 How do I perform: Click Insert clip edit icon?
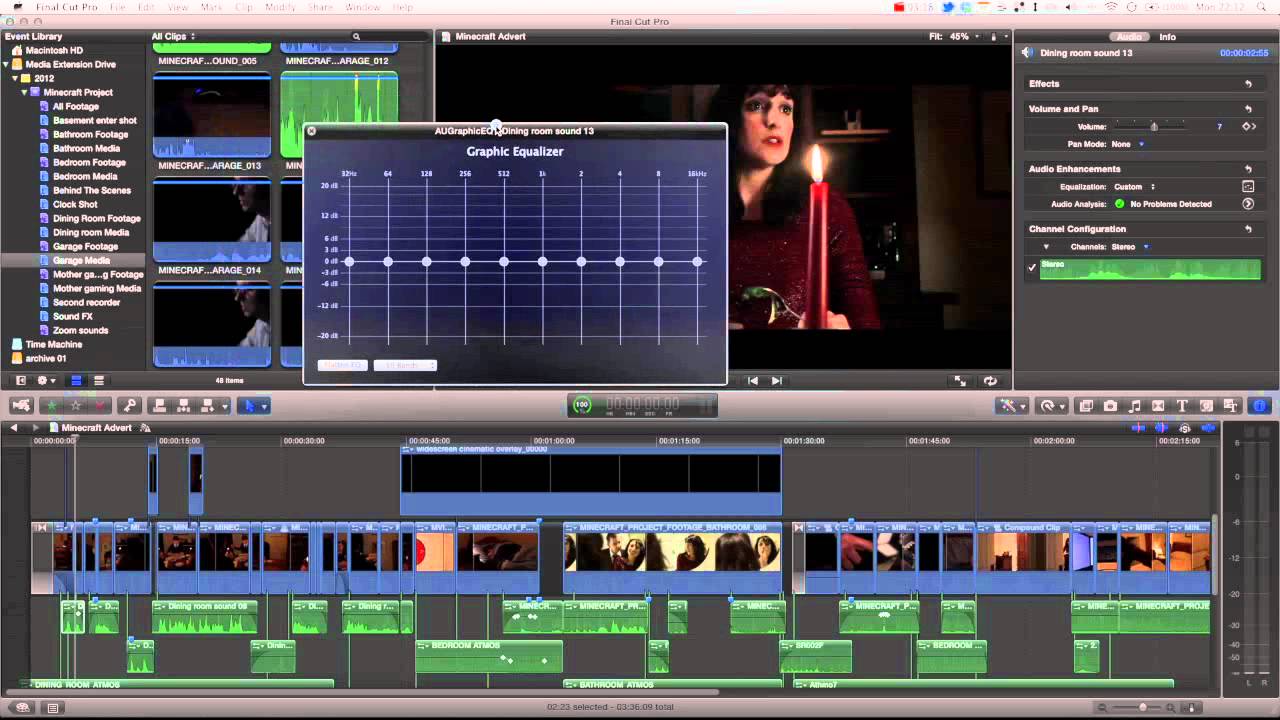(183, 405)
